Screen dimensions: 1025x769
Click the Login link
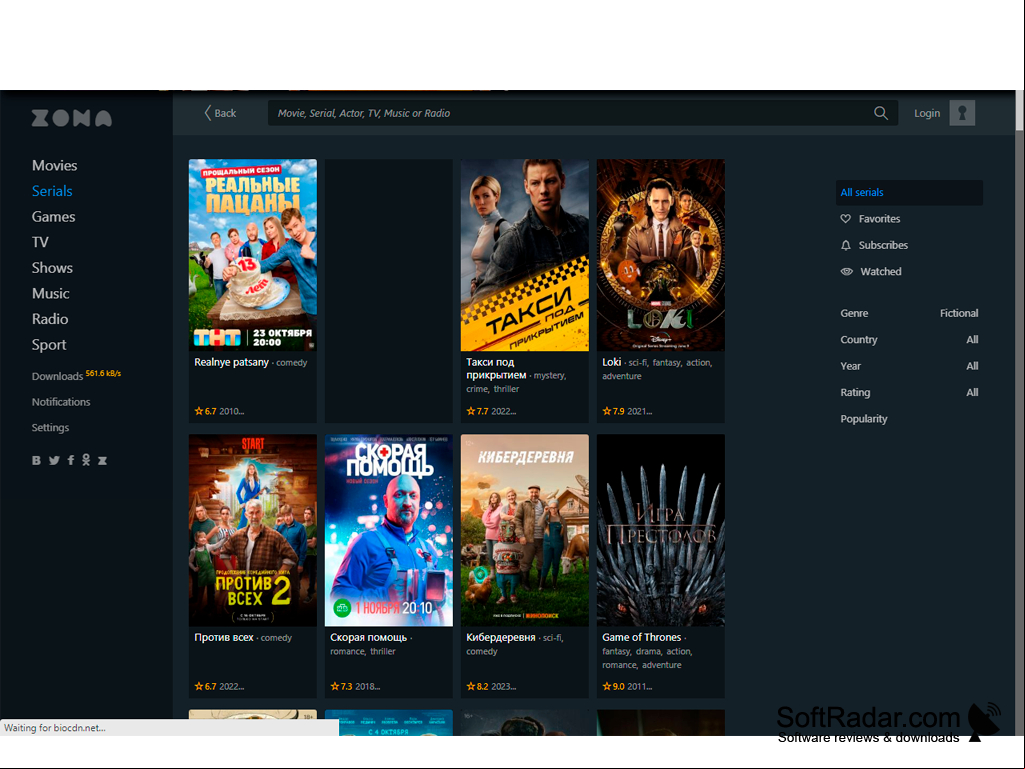click(927, 113)
